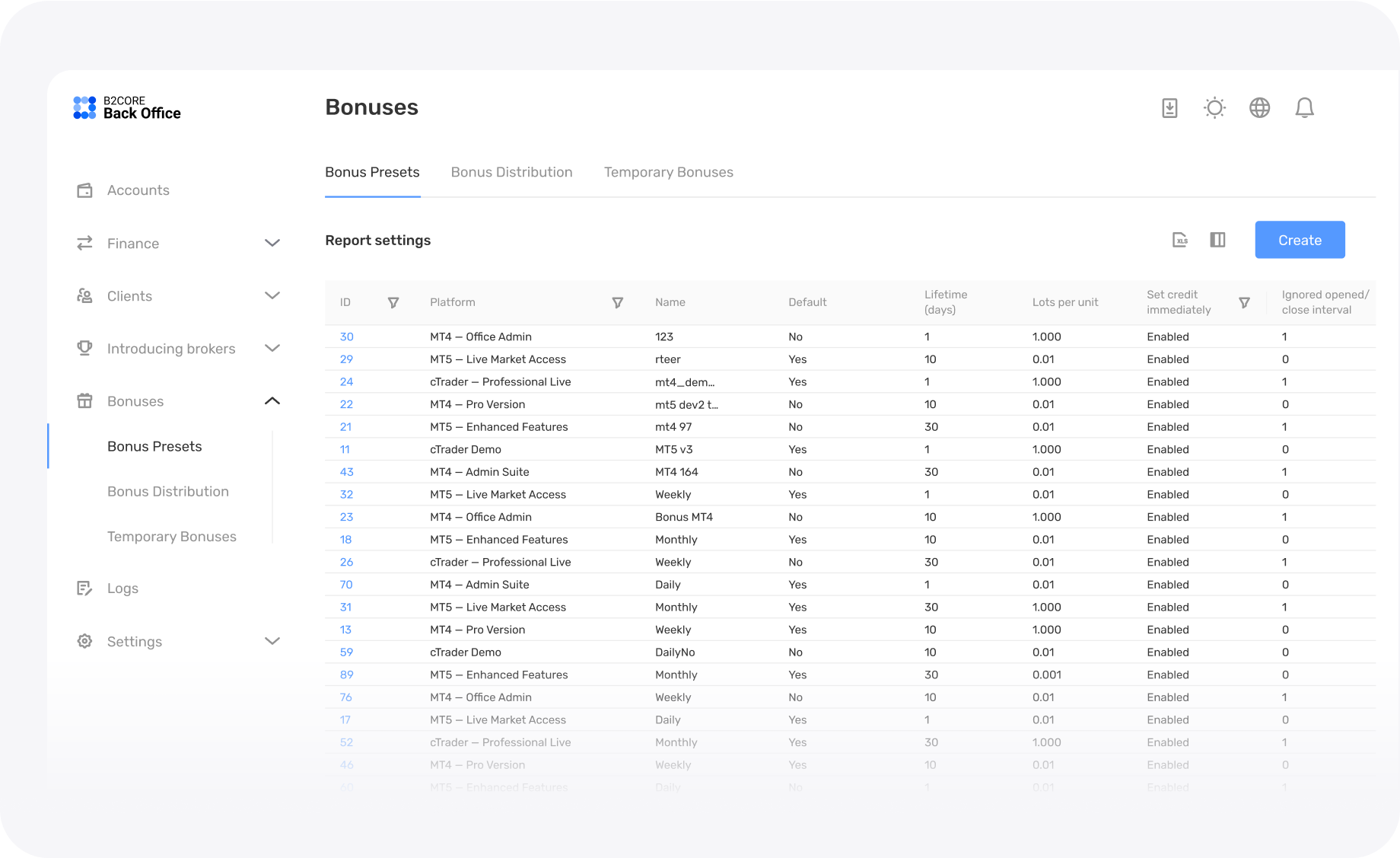Open bonus preset ID 23

346,517
